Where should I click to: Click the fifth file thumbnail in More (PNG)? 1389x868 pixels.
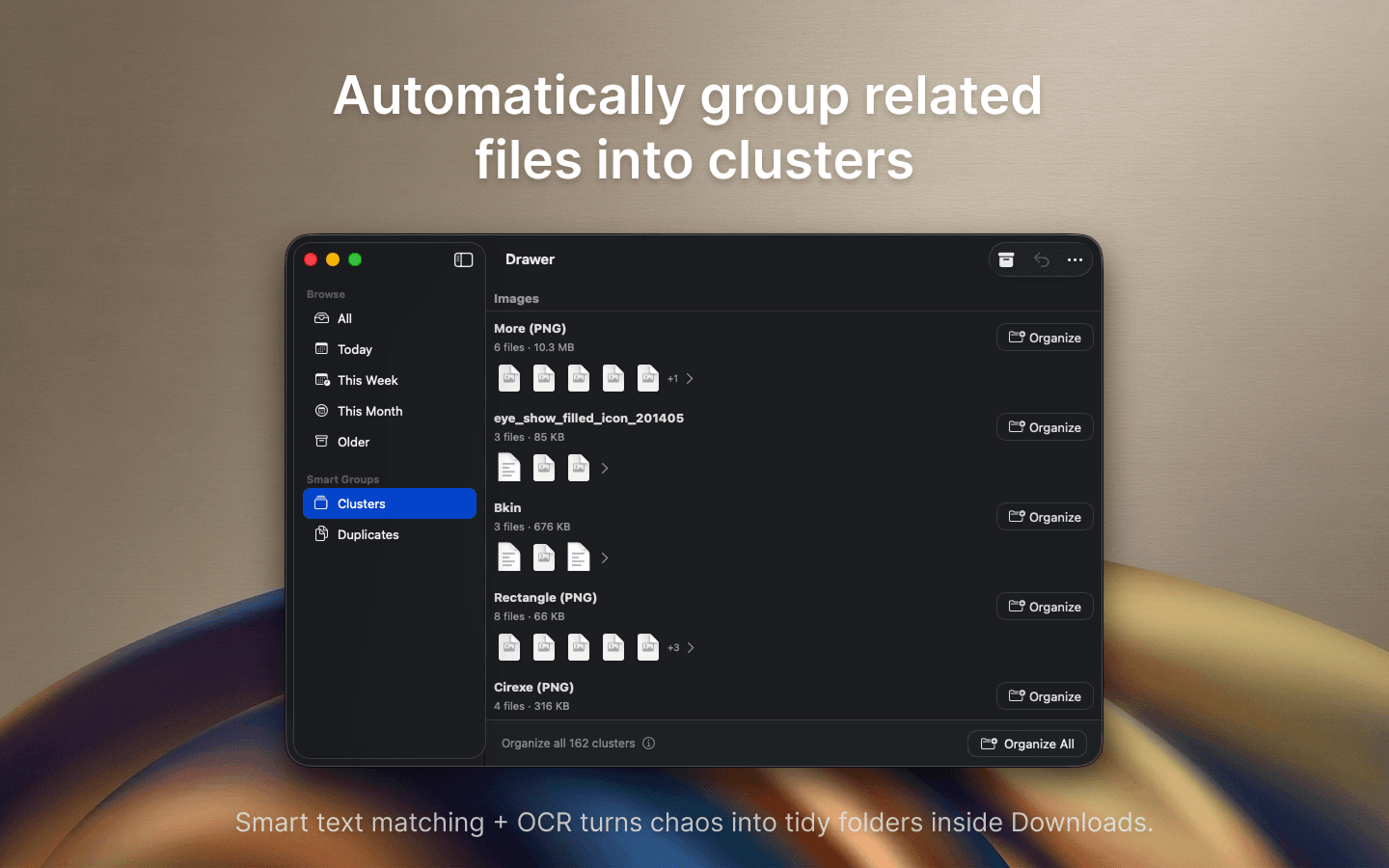(648, 378)
